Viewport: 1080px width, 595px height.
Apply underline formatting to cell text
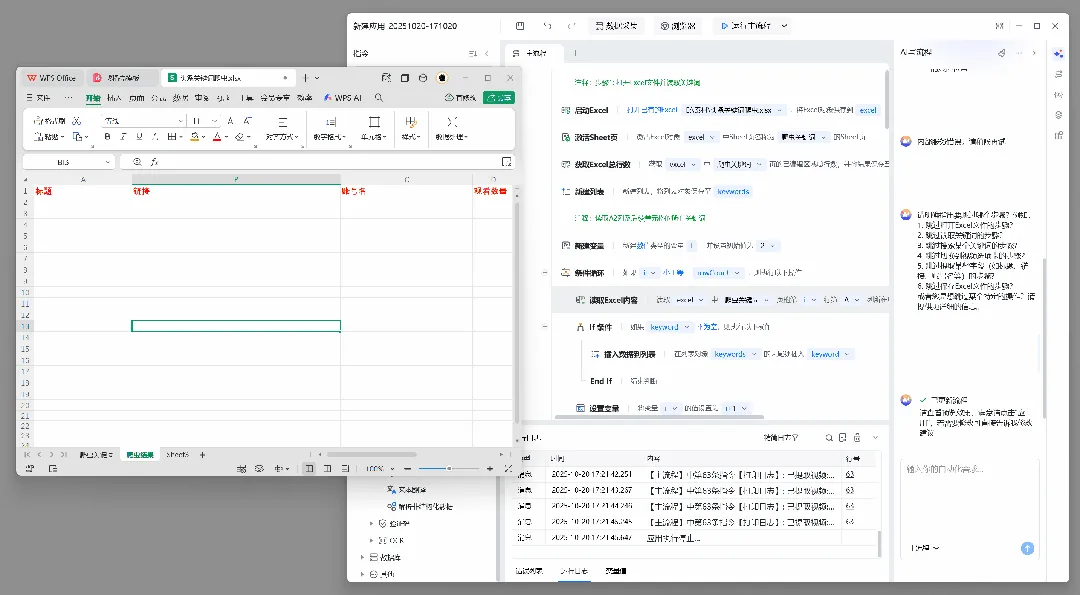(x=139, y=137)
